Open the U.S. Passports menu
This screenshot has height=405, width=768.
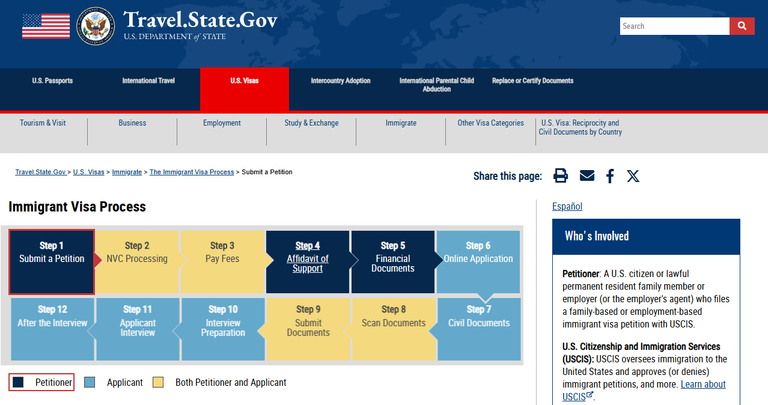click(x=52, y=81)
